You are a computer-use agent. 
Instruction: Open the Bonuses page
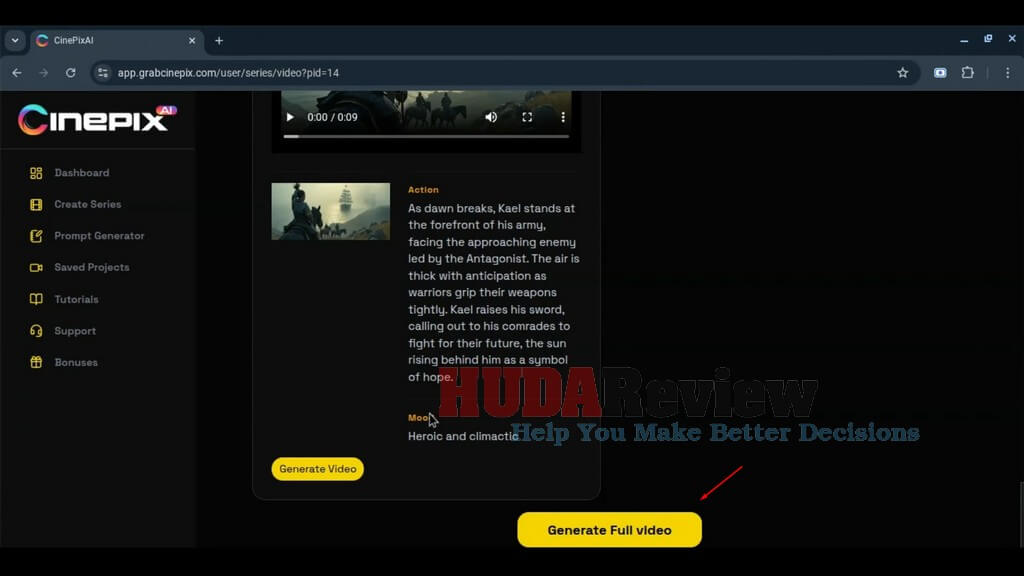click(x=76, y=362)
